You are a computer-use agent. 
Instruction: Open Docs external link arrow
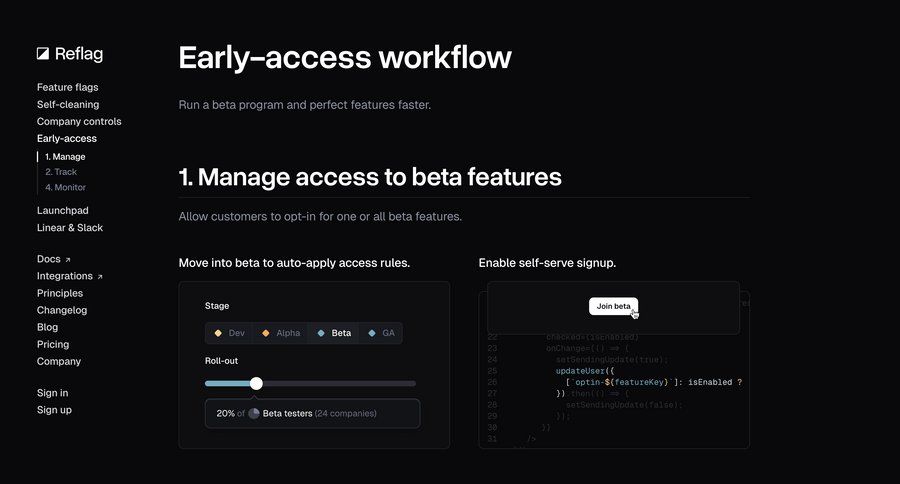tap(68, 260)
